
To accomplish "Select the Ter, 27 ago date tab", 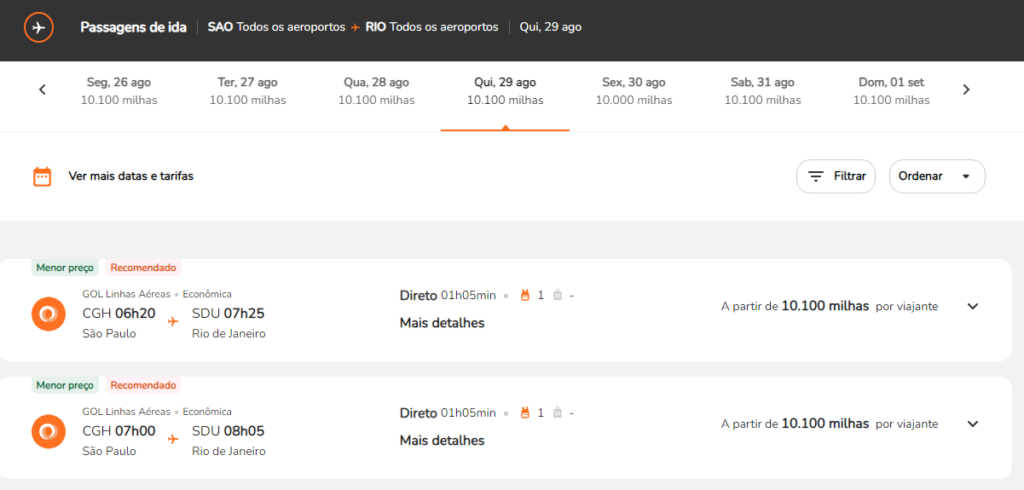I will click(x=248, y=91).
